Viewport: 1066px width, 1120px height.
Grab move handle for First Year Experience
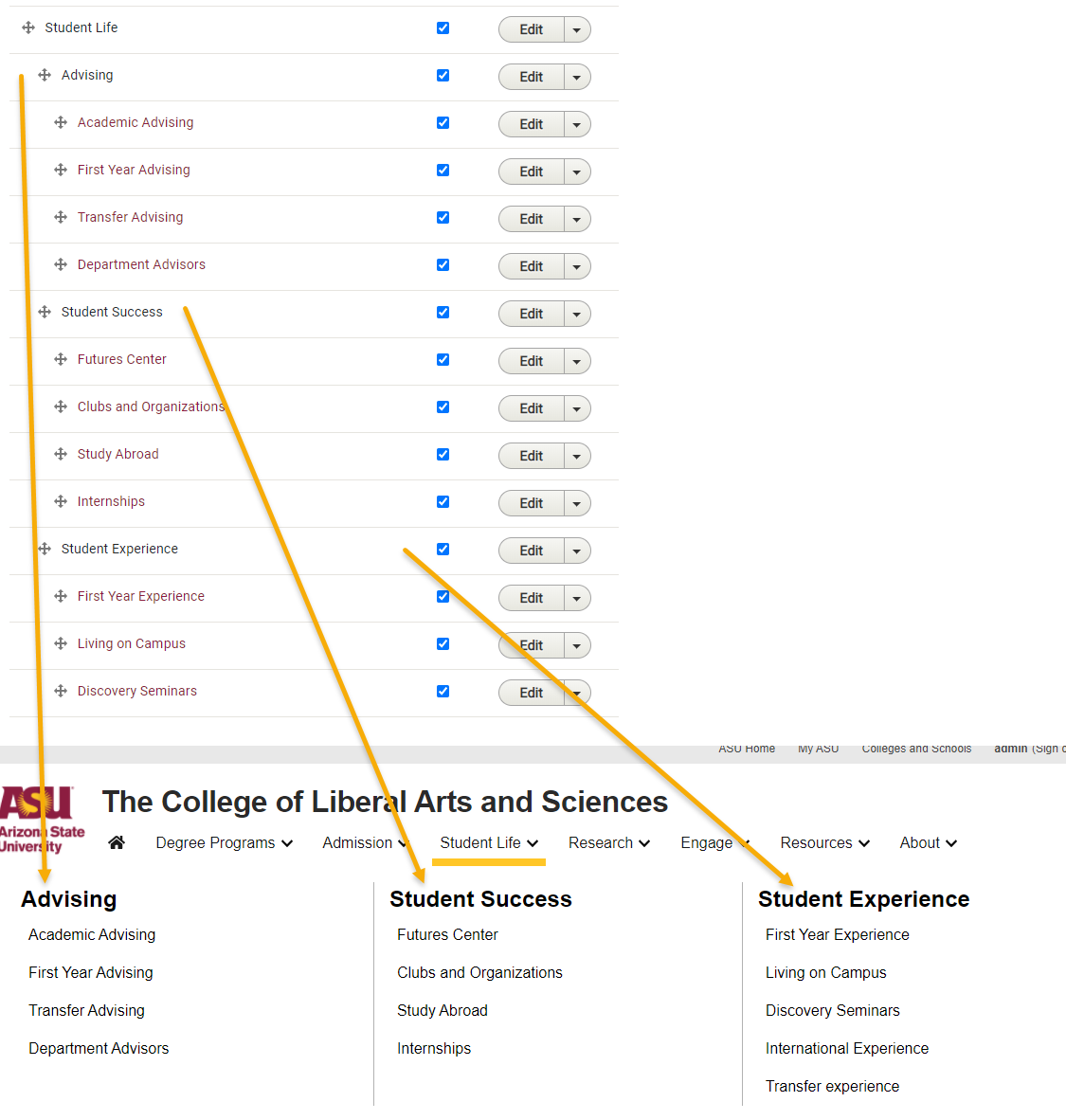[61, 596]
